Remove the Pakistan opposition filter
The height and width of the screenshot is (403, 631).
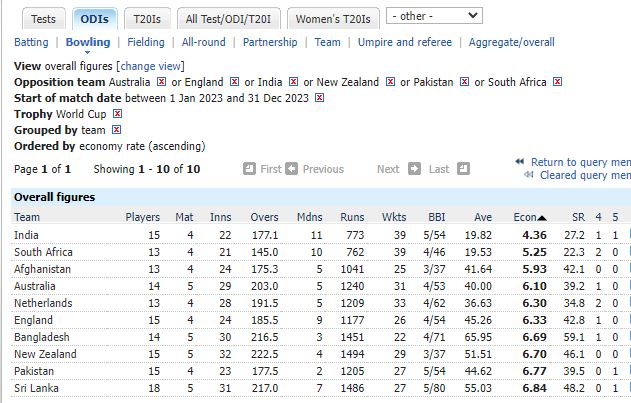464,82
